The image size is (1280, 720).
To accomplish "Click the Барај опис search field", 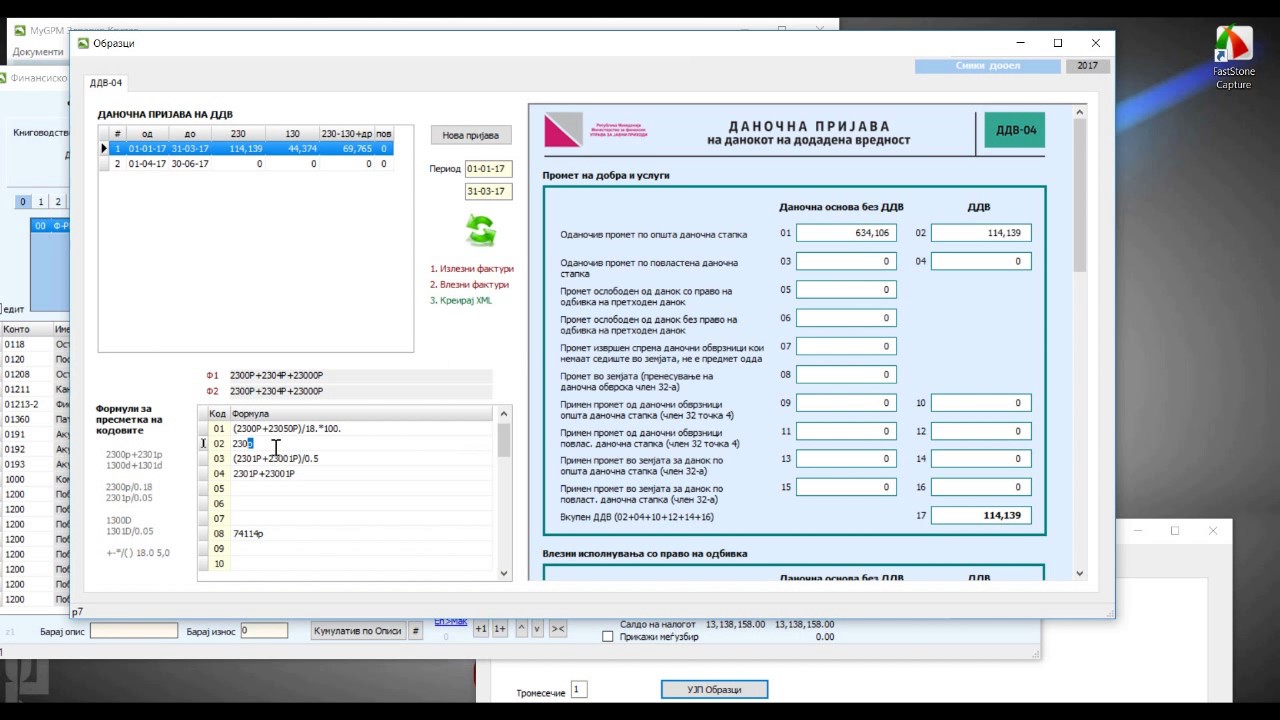I will pyautogui.click(x=134, y=630).
